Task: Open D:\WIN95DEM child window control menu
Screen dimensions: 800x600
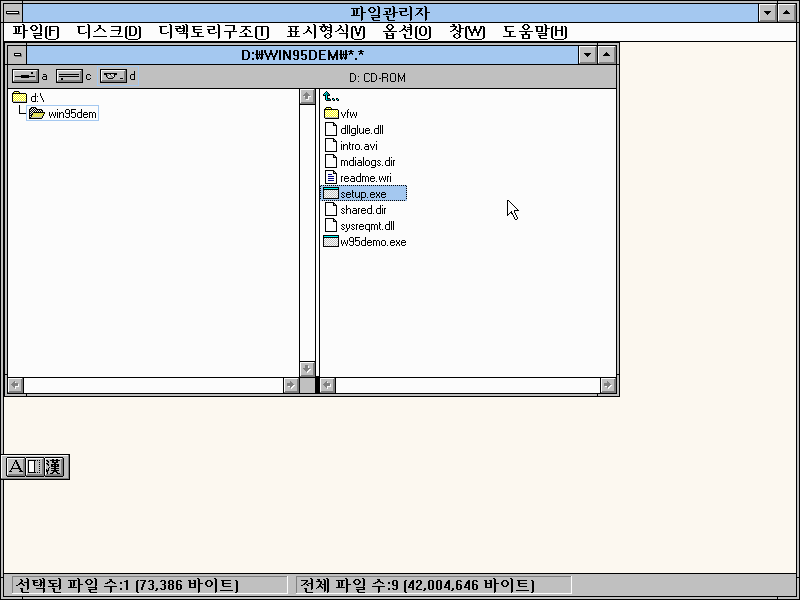Action: pos(17,55)
